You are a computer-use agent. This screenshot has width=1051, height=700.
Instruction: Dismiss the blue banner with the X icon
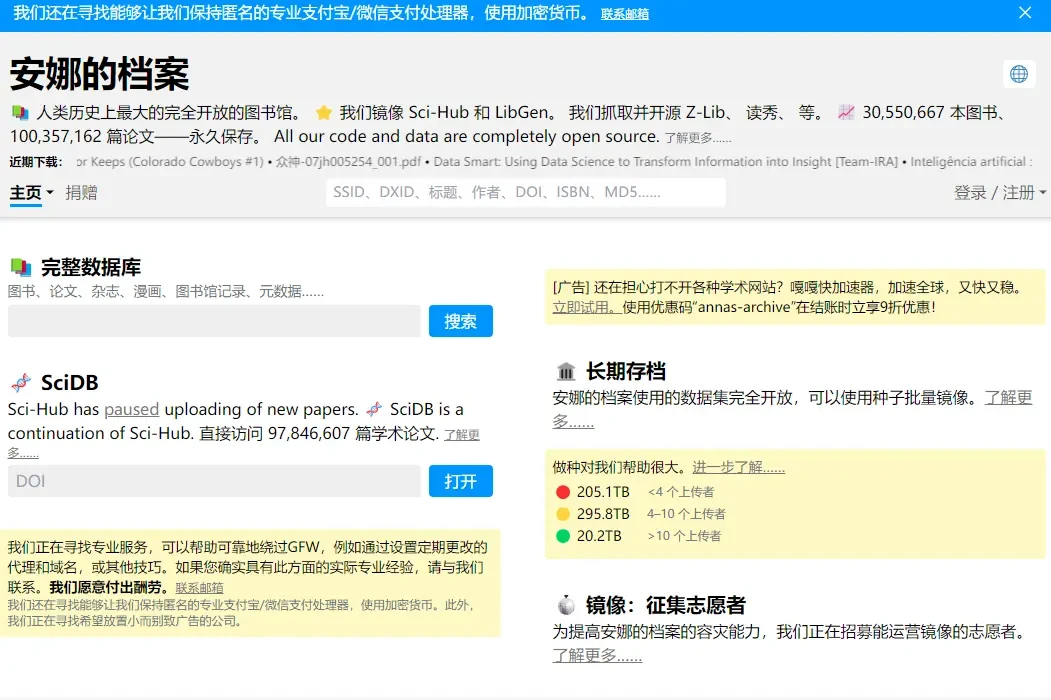pyautogui.click(x=1024, y=13)
